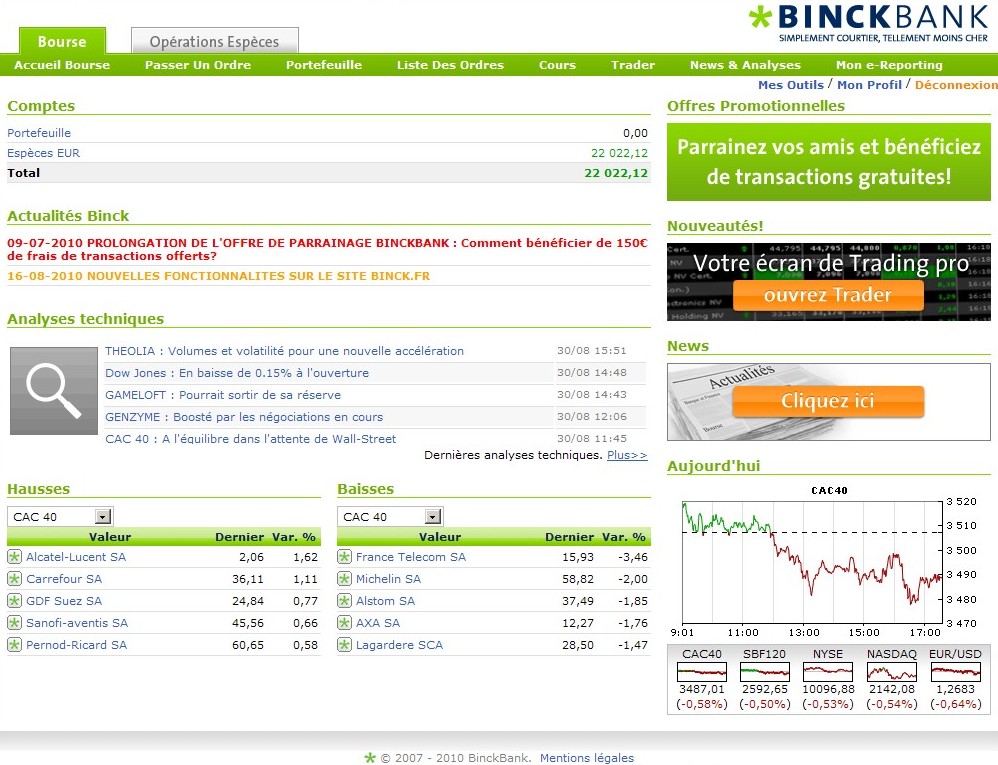Open the CAC40 mini chart thumbnail
The image size is (998, 765).
tap(702, 672)
